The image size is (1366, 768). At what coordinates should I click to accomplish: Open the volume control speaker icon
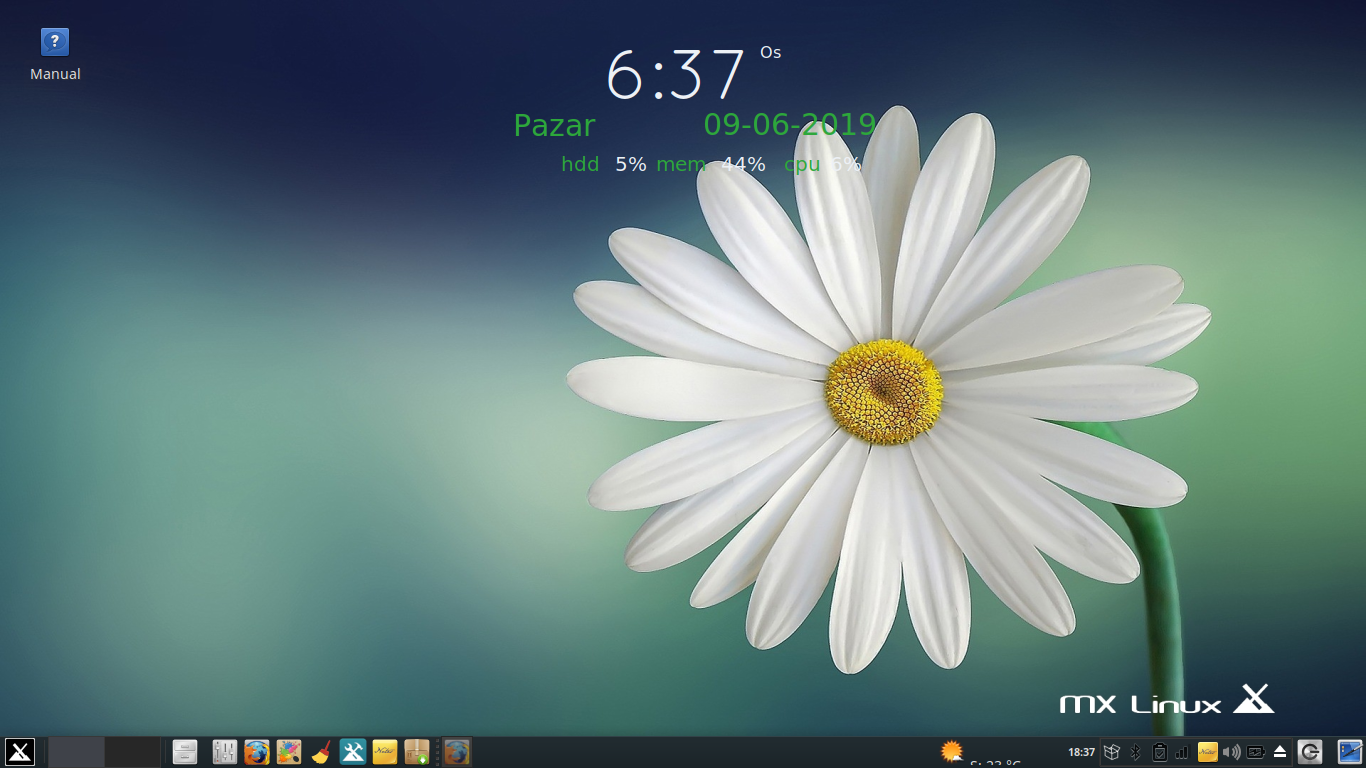[1231, 752]
